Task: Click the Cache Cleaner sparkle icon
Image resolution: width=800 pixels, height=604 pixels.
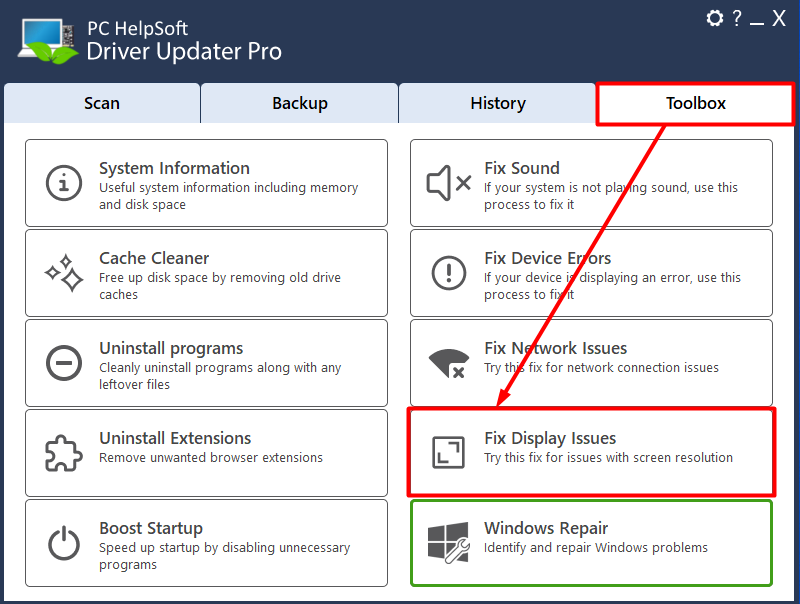Action: [x=64, y=273]
